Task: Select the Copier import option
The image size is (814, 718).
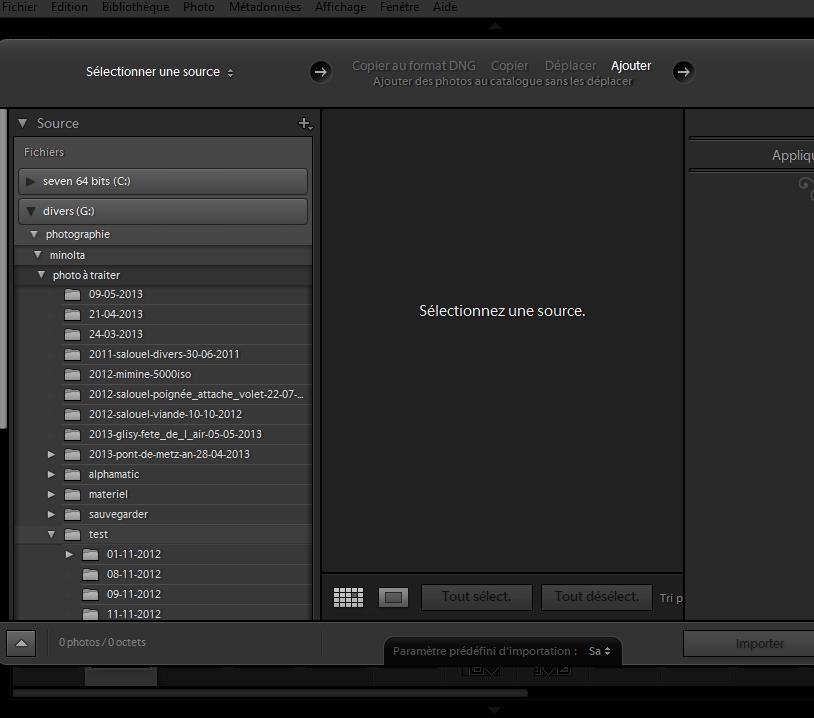Action: tap(509, 66)
